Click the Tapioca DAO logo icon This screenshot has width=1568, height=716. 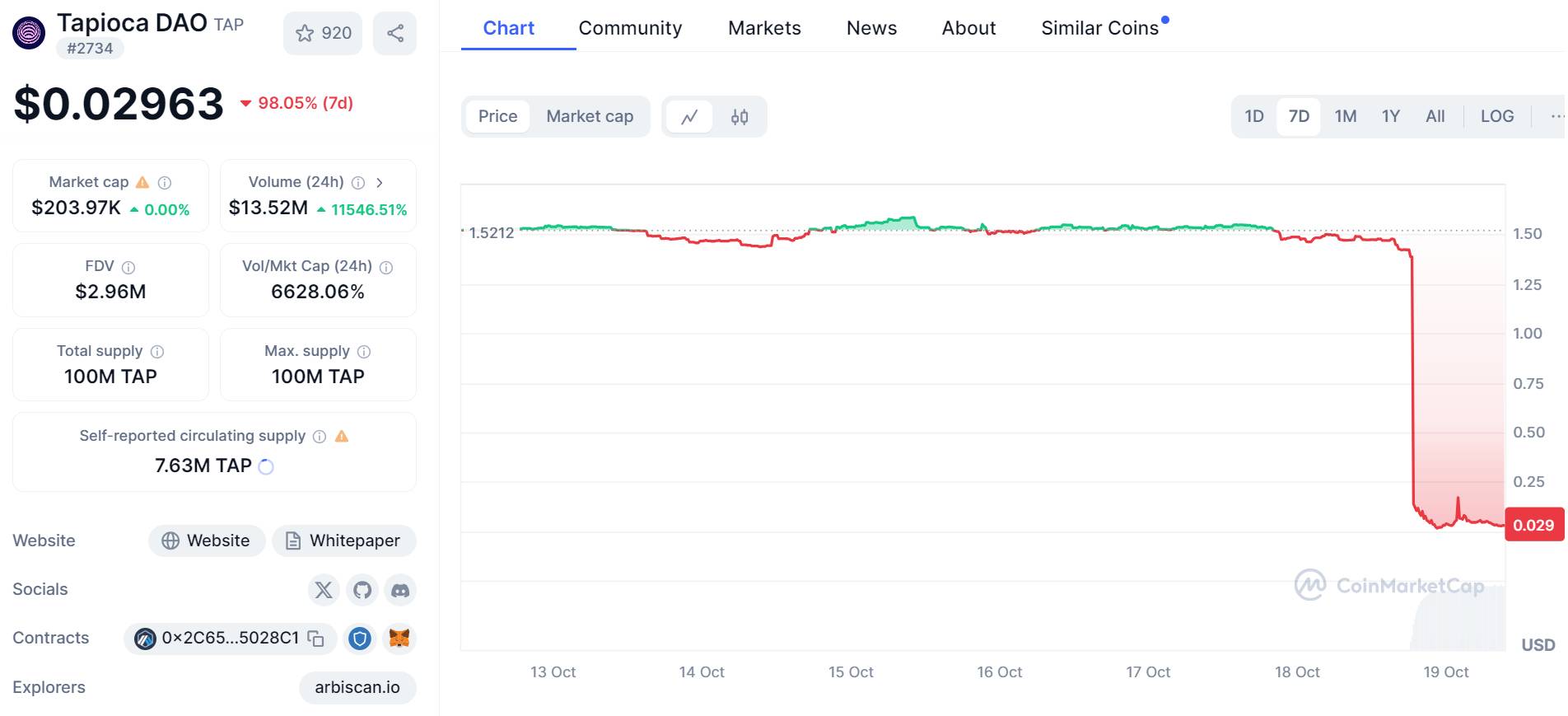(29, 33)
